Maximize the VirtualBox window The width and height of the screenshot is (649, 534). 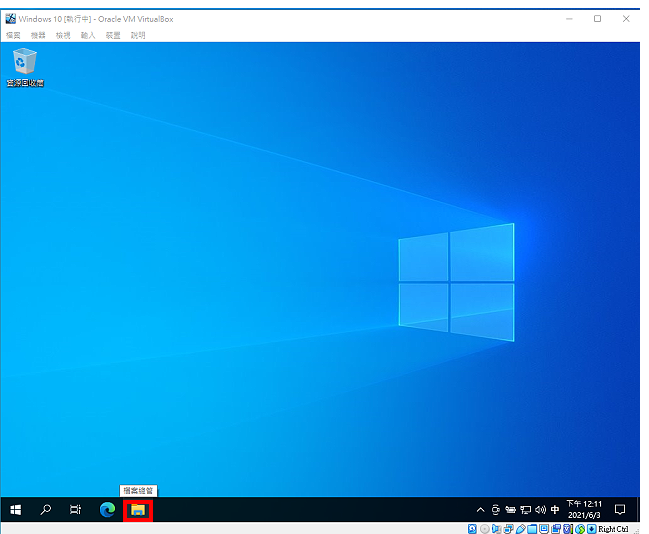597,19
